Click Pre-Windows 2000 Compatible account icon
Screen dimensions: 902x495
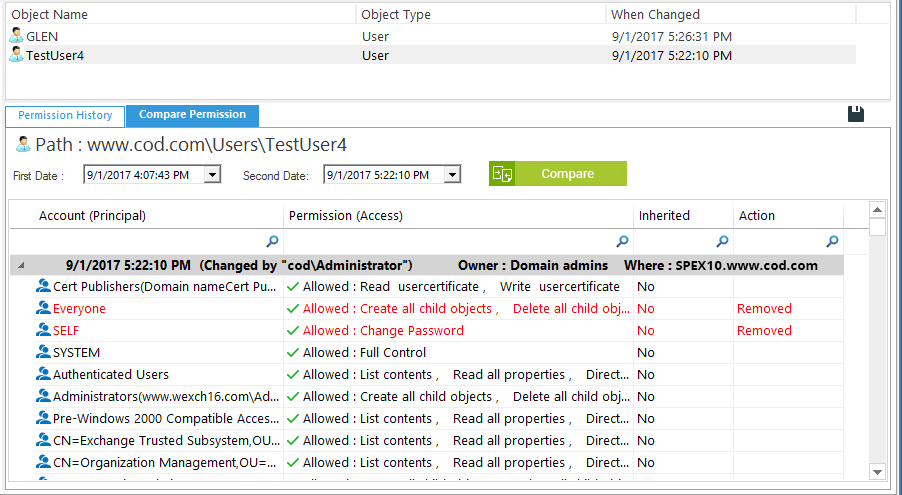(x=43, y=417)
